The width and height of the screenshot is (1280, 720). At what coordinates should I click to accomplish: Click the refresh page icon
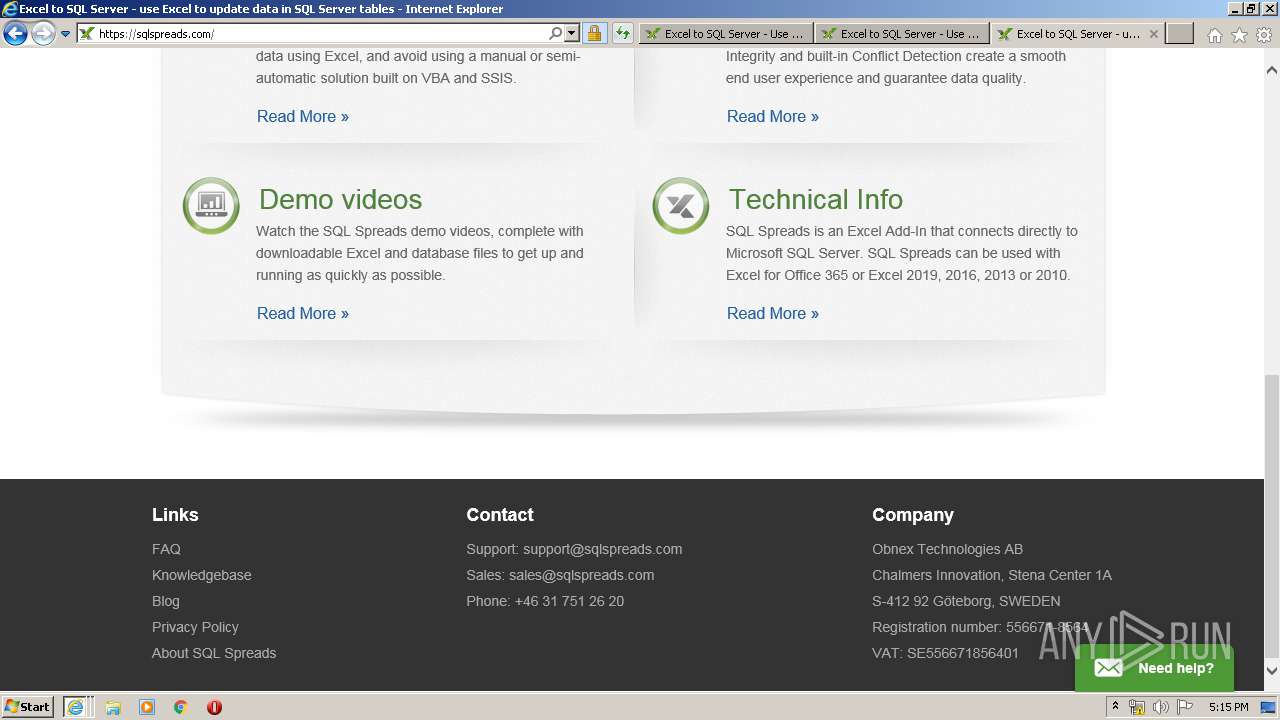(x=623, y=34)
